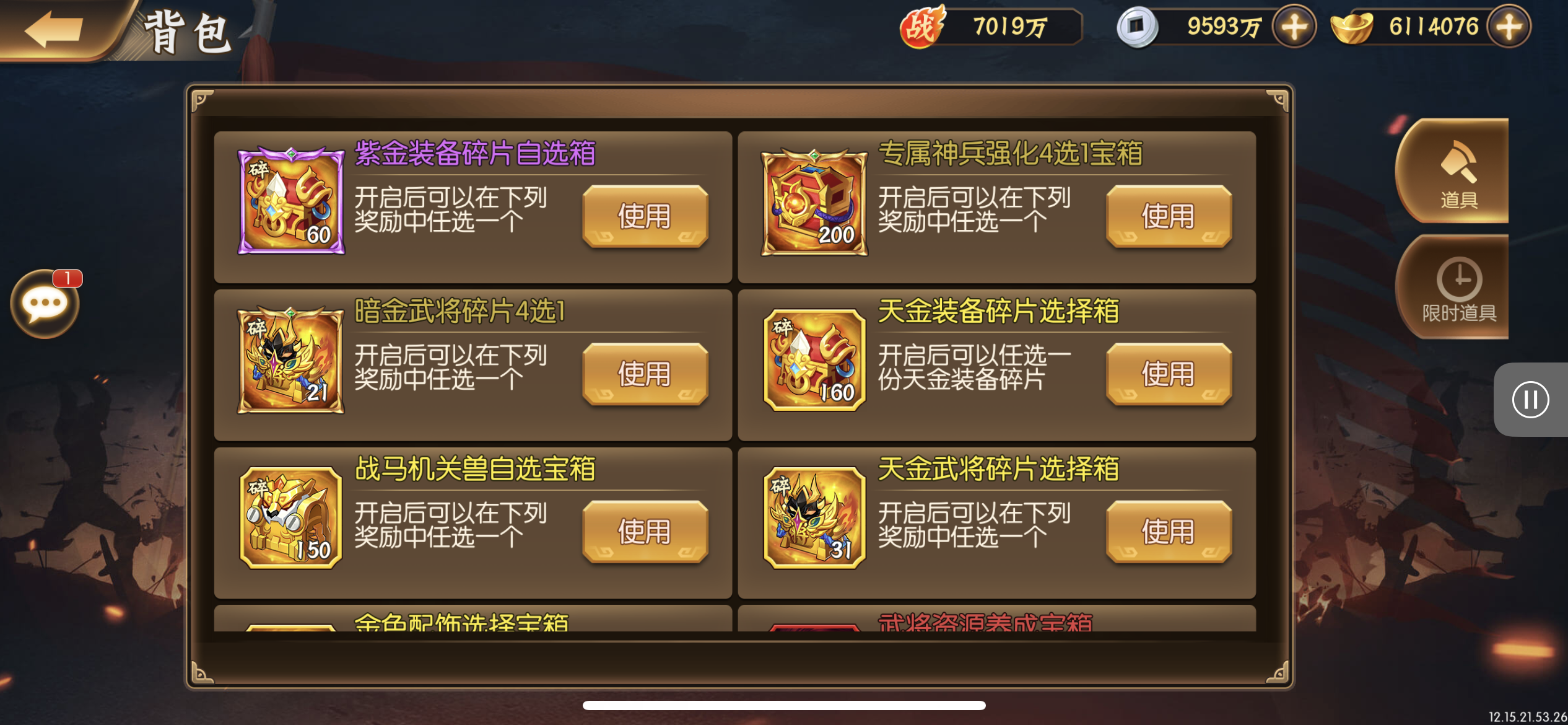Select the purple equipment fragment chest icon
The width and height of the screenshot is (1568, 725).
pyautogui.click(x=291, y=201)
